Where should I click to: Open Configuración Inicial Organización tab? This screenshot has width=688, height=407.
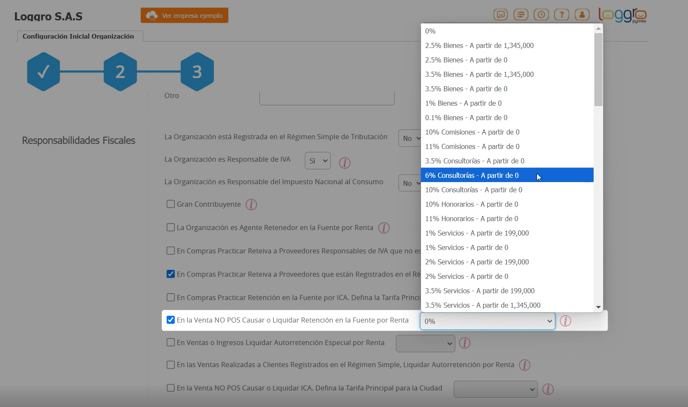point(79,36)
